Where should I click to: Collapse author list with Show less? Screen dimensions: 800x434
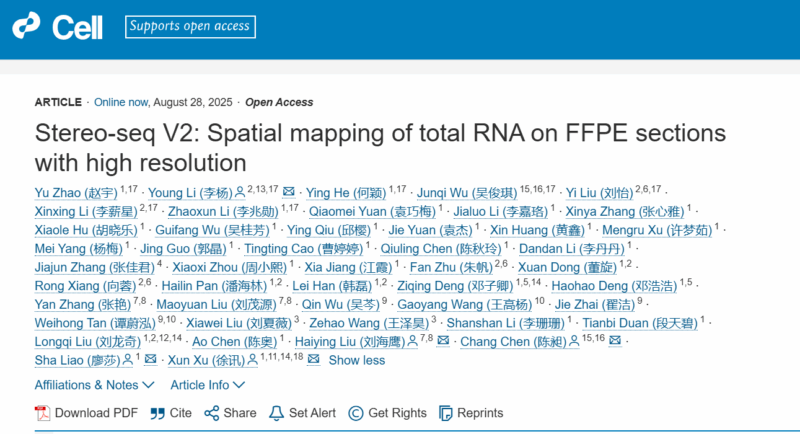pos(357,361)
